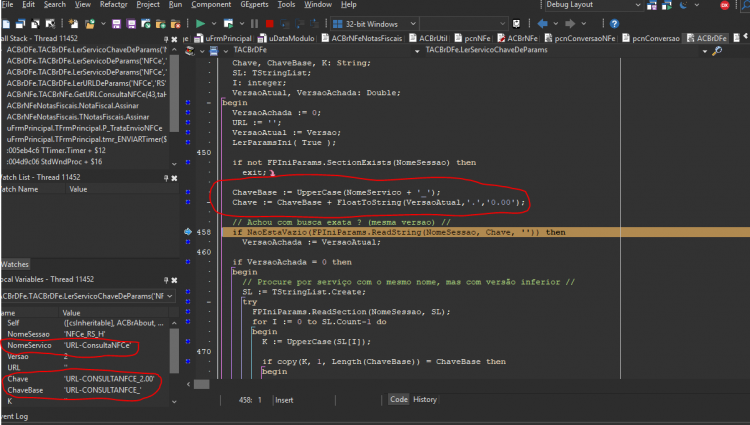Select local variable 'Versao' row
Screen dimensions: 750x425
click(x=85, y=357)
